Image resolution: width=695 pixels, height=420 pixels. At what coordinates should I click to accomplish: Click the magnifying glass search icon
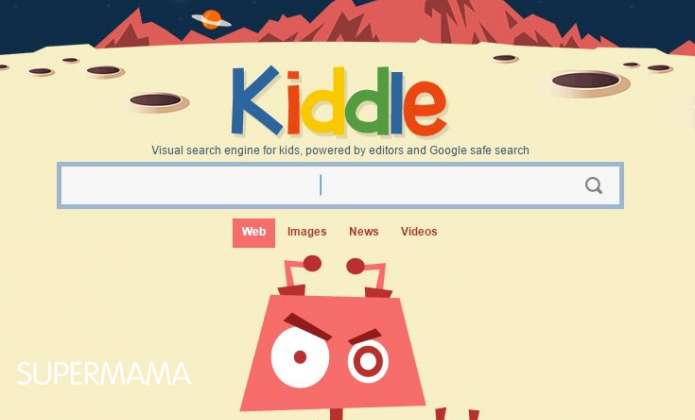pos(593,186)
